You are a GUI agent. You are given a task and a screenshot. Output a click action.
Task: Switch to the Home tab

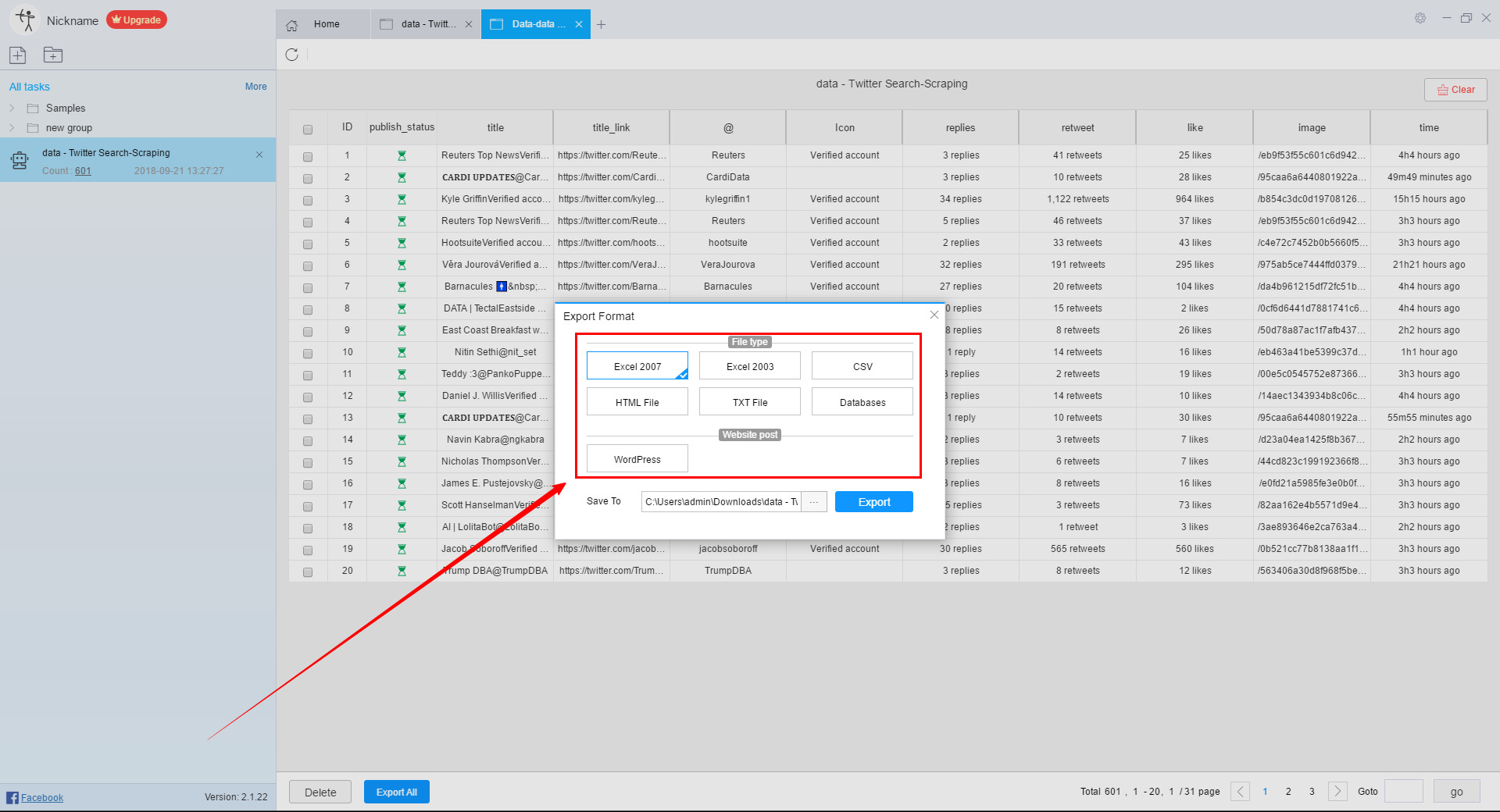(323, 24)
